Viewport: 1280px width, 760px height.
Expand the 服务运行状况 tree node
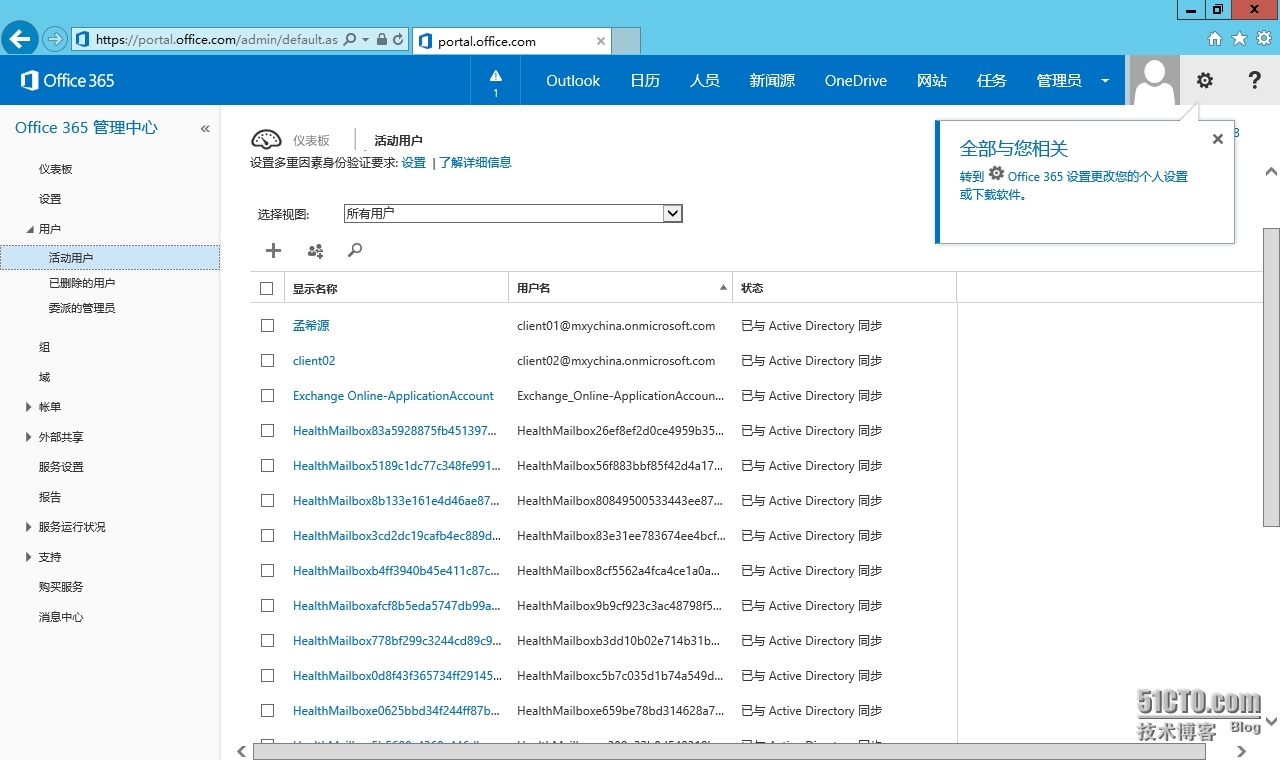[x=28, y=527]
